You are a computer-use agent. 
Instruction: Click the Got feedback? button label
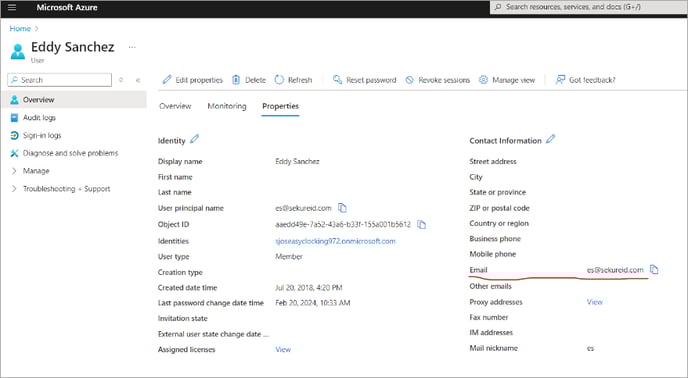point(592,80)
